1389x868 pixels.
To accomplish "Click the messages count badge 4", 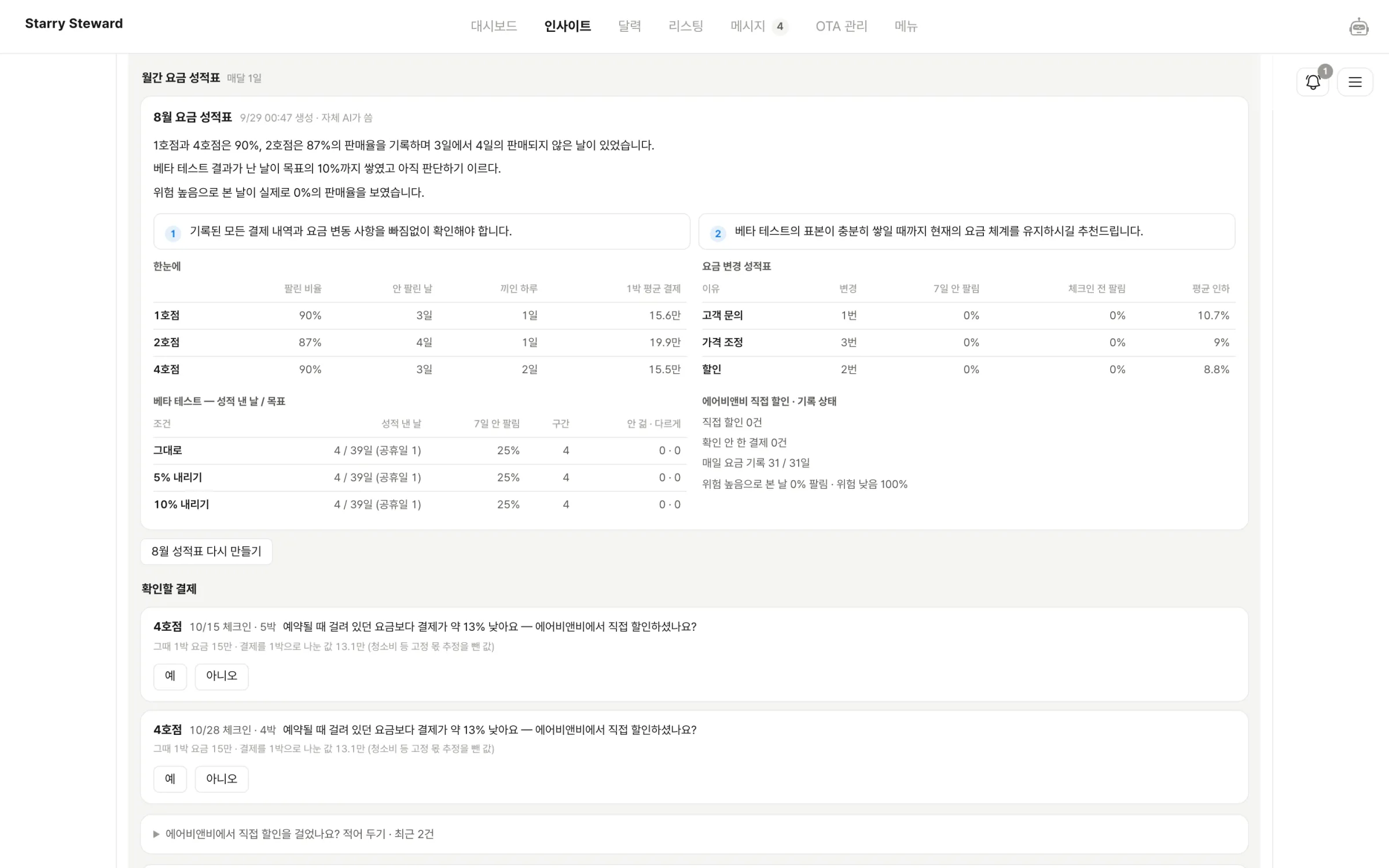I will (x=780, y=26).
